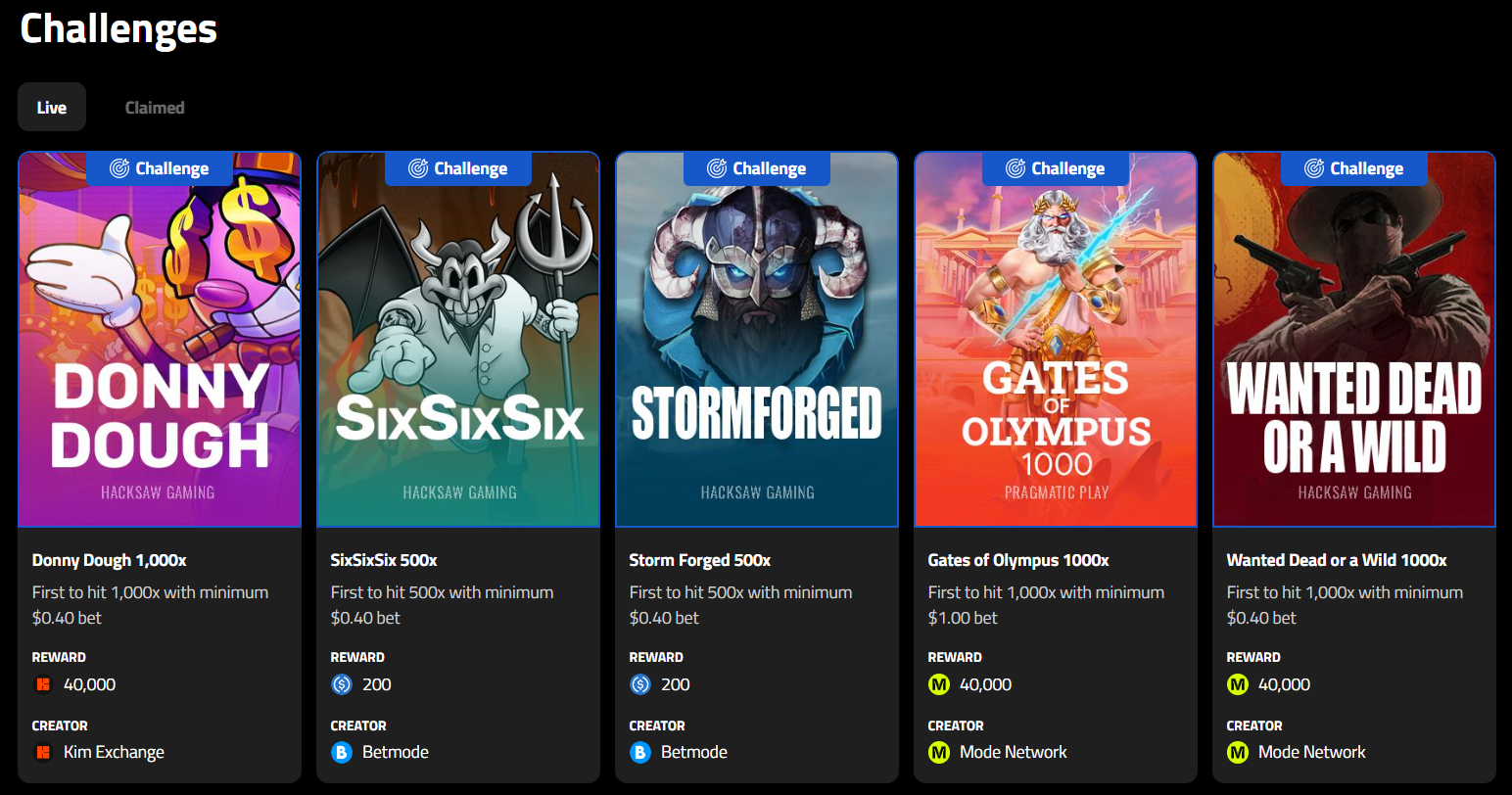This screenshot has width=1512, height=795.
Task: Click the target icon on Gates of Olympus badge
Action: (1016, 168)
